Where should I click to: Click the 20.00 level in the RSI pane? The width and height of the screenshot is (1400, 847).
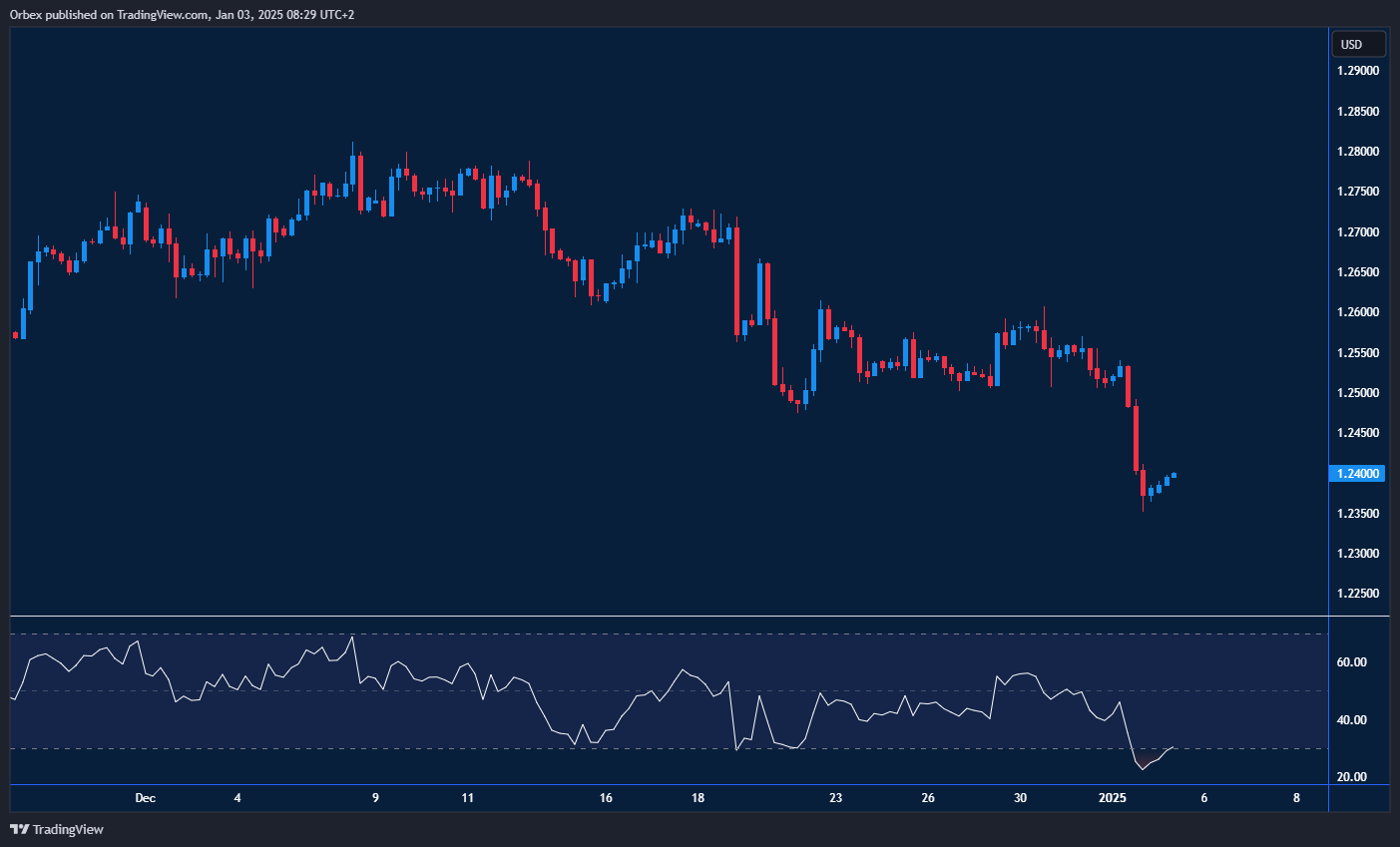1352,778
